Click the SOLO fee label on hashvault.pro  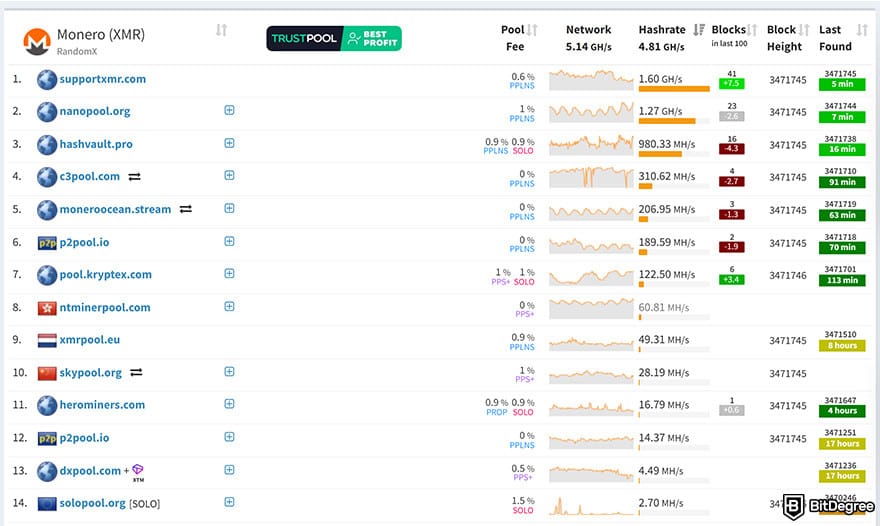click(x=523, y=151)
